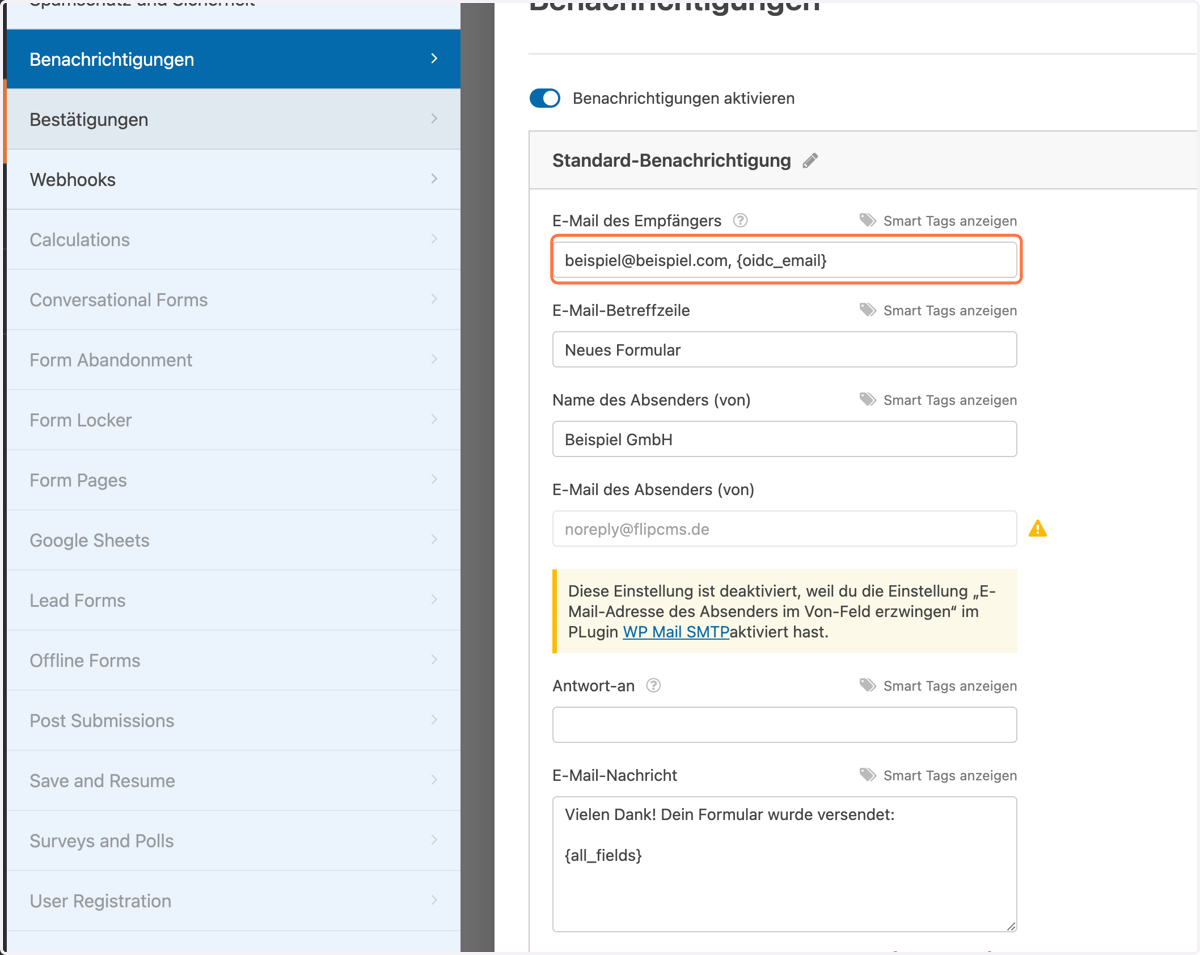1200x955 pixels.
Task: Click the E-Mail des Empfängers input field
Action: [784, 260]
